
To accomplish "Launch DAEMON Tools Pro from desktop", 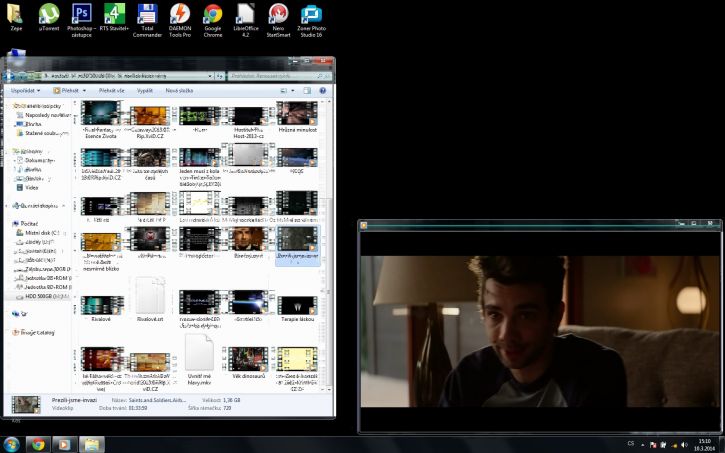I will (x=180, y=20).
